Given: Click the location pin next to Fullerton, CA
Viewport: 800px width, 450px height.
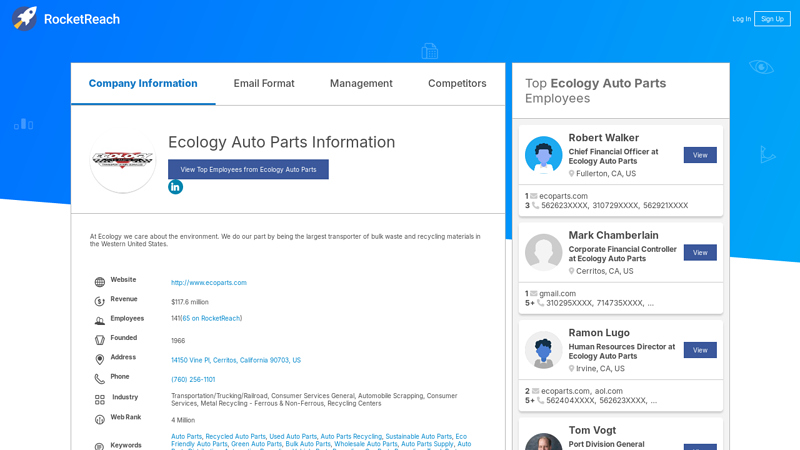Looking at the screenshot, I should tap(571, 173).
